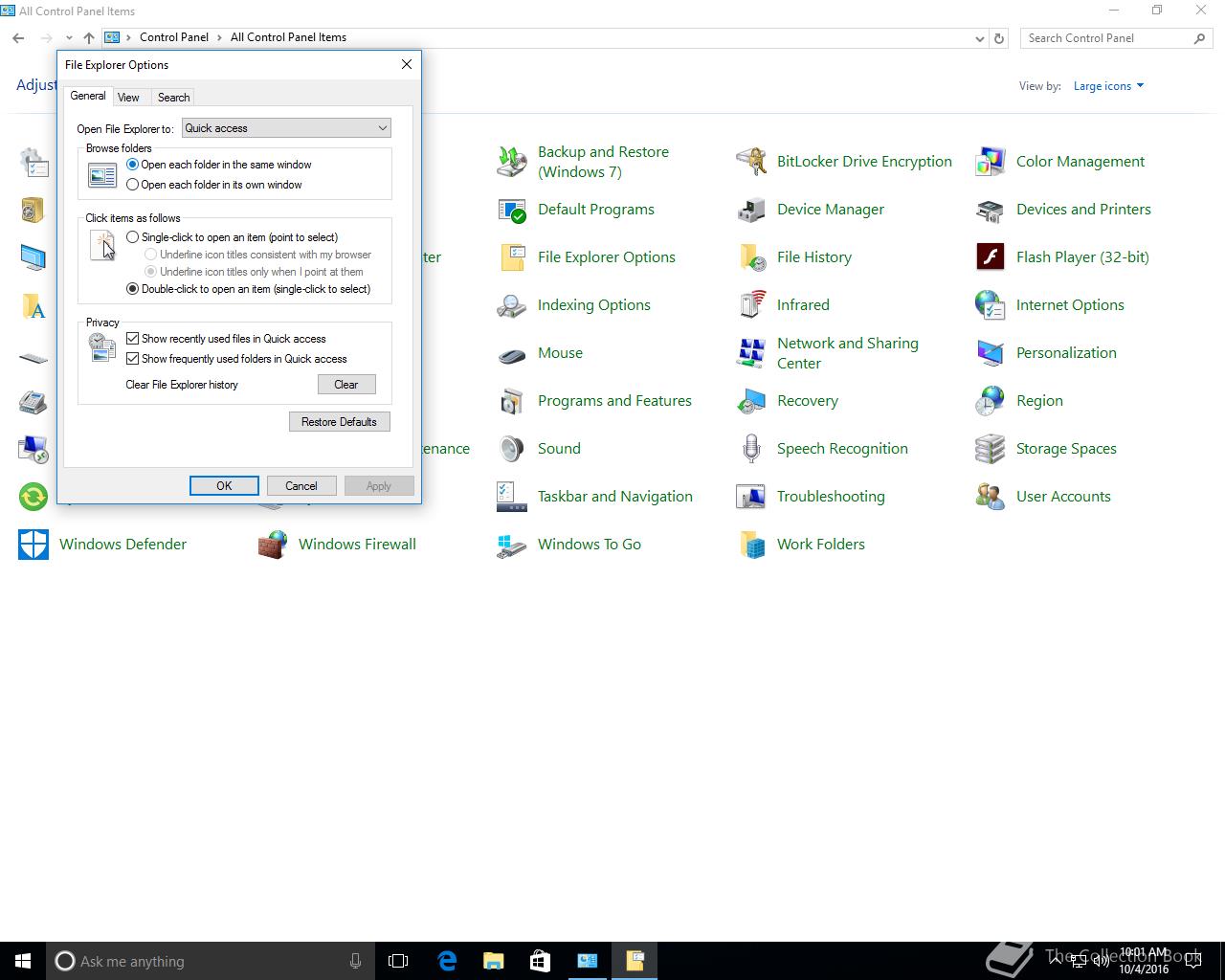Image resolution: width=1225 pixels, height=980 pixels.
Task: Open the Storage Spaces icon
Action: 991,449
